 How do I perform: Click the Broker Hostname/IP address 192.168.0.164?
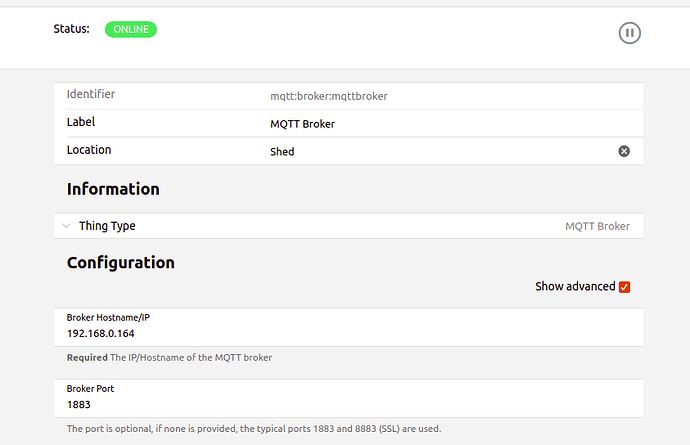coord(101,333)
